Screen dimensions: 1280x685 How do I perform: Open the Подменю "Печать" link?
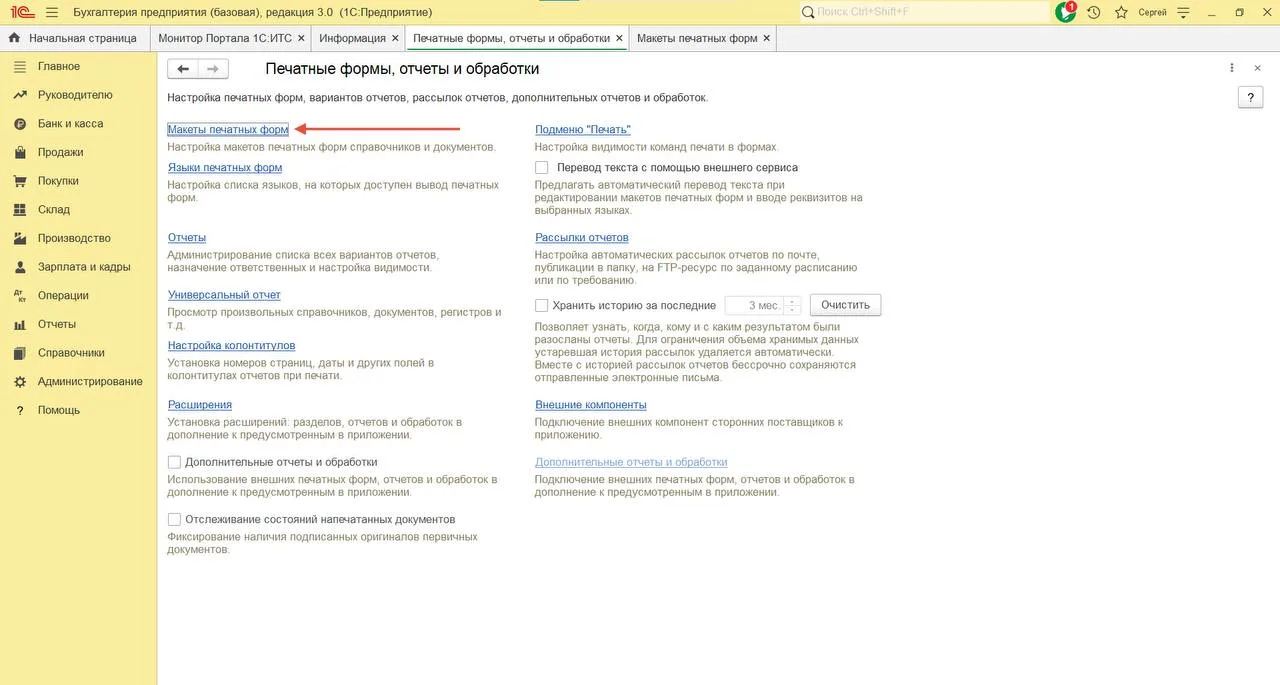click(x=583, y=130)
